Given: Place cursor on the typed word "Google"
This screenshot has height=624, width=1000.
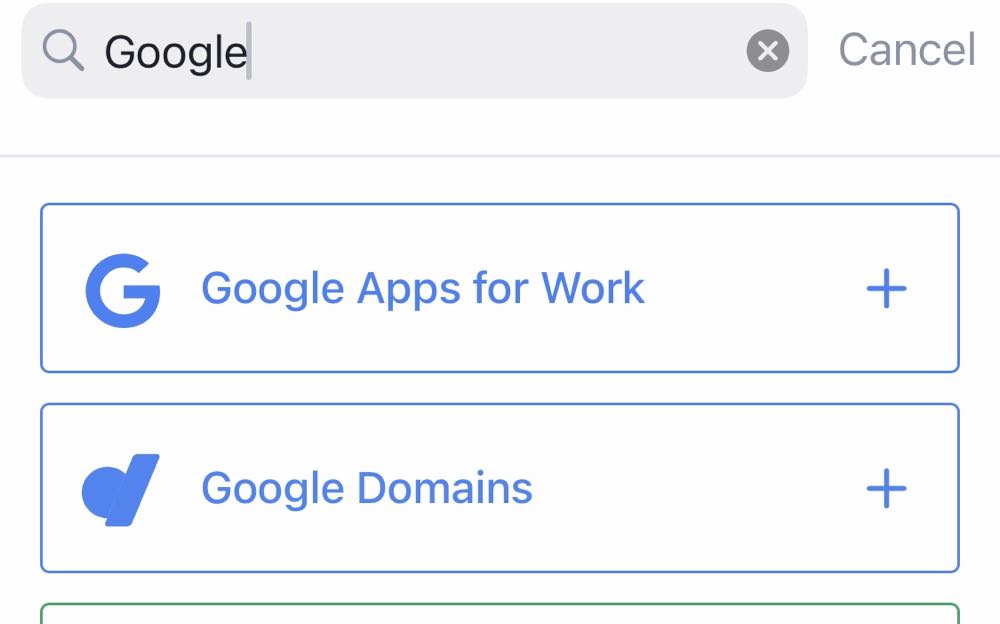Looking at the screenshot, I should pyautogui.click(x=175, y=52).
